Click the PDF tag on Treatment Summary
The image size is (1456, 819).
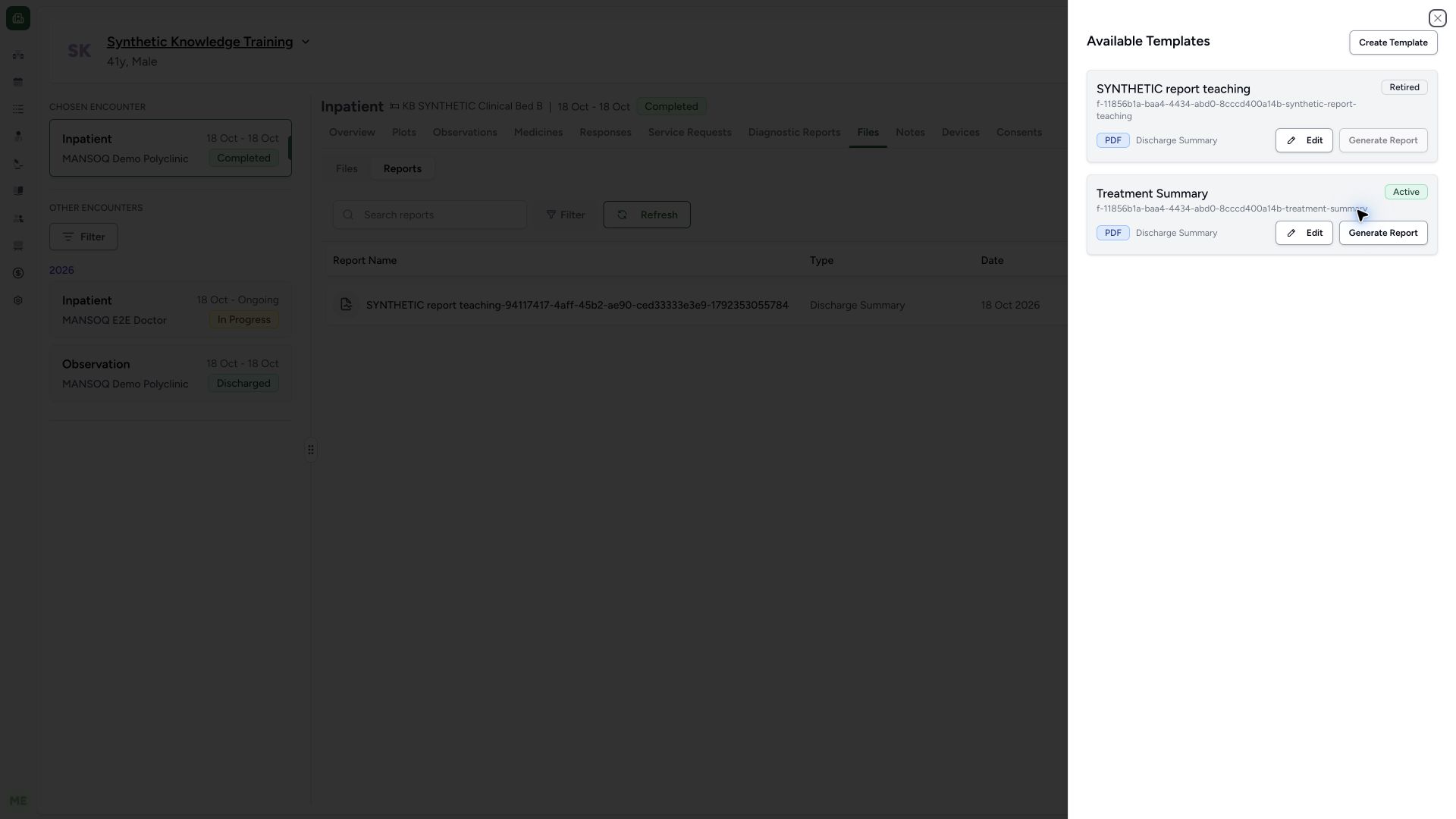1112,233
